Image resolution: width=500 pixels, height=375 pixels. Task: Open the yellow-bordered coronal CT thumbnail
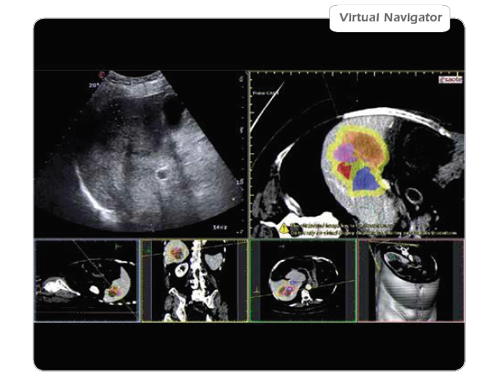[195, 281]
